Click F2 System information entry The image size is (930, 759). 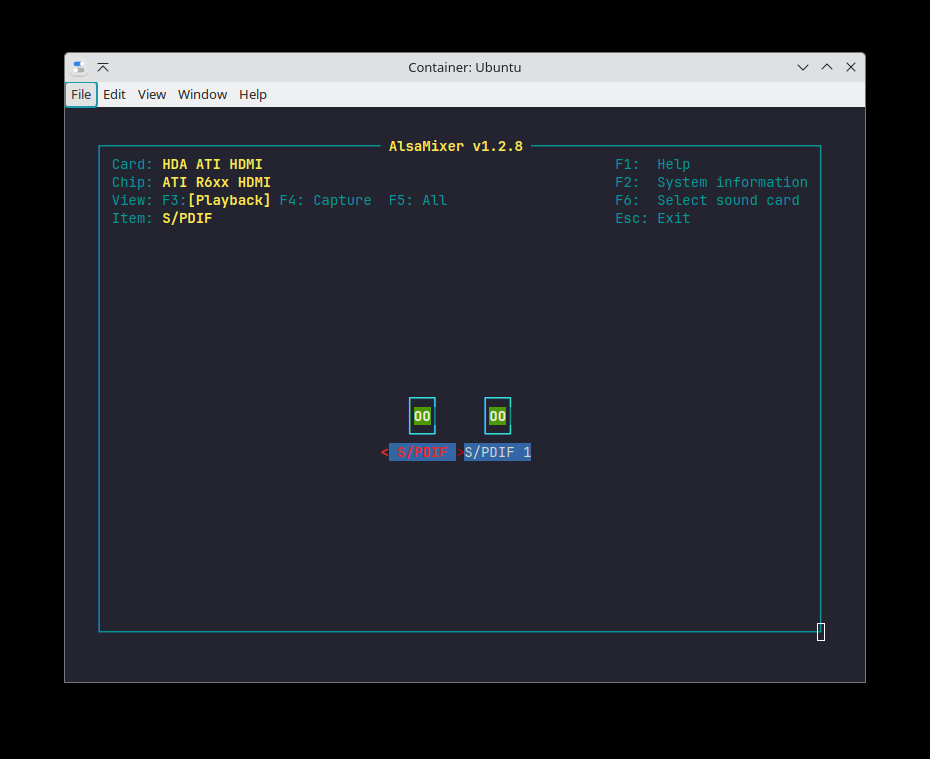[x=711, y=183]
